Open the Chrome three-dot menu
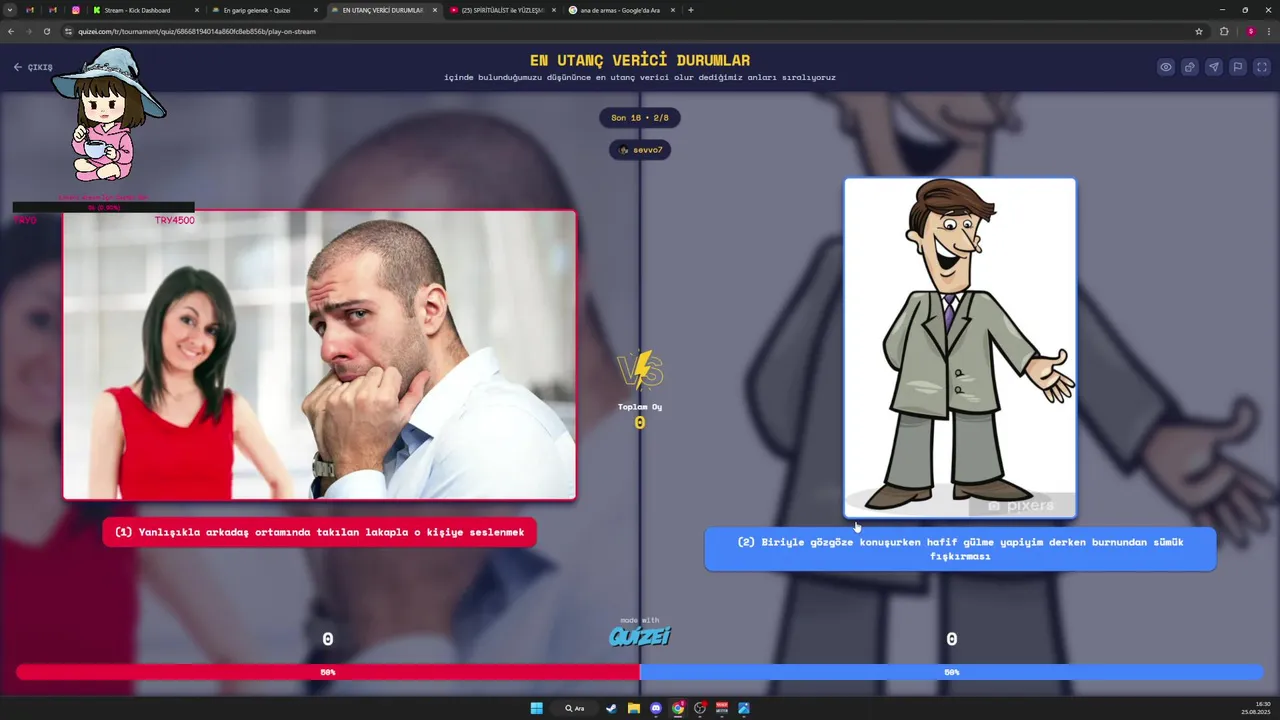1280x720 pixels. [1269, 31]
